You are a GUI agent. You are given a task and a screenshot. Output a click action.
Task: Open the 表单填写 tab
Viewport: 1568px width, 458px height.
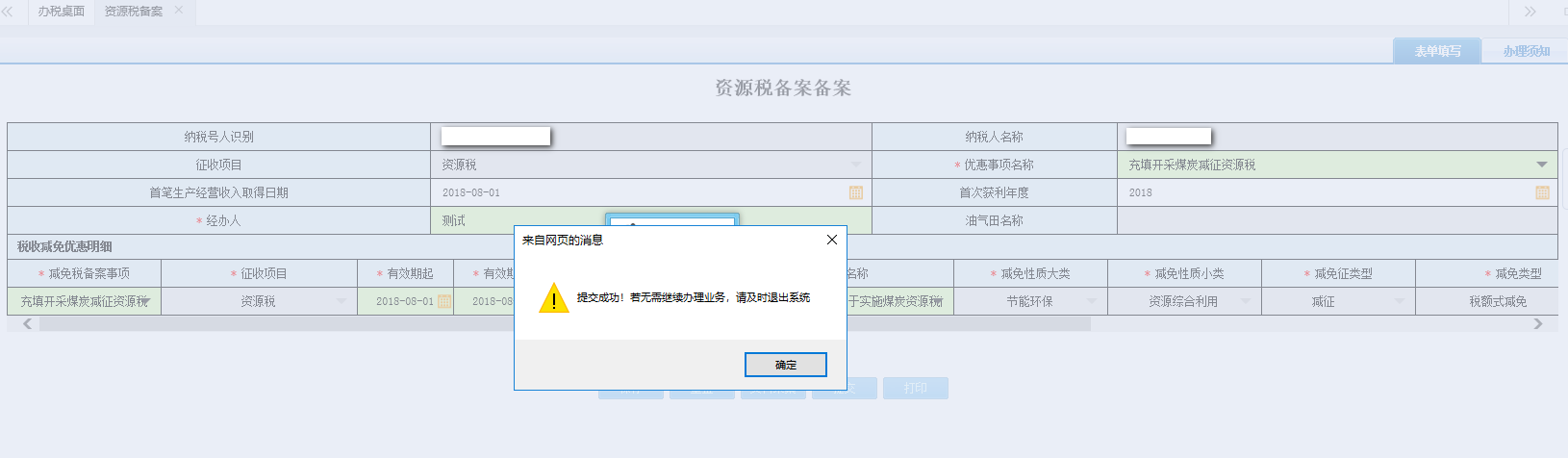pyautogui.click(x=1437, y=51)
